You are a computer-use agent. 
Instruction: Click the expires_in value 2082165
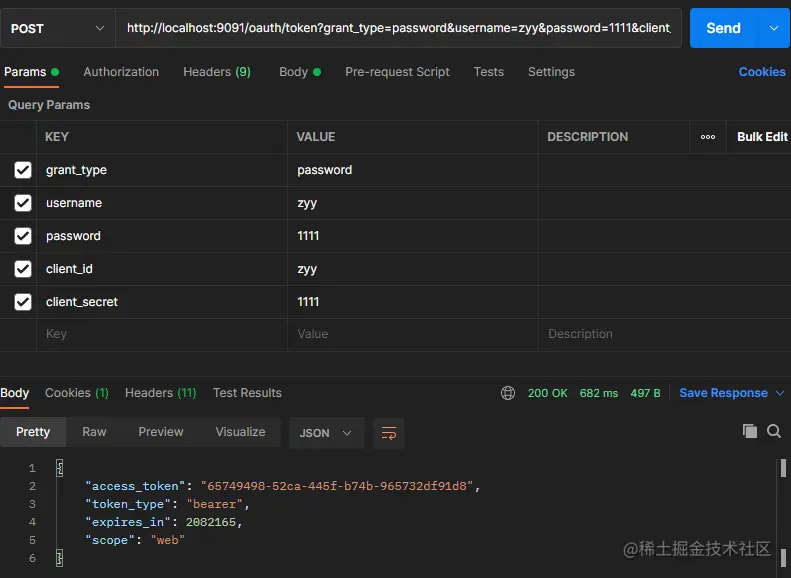pyautogui.click(x=211, y=522)
